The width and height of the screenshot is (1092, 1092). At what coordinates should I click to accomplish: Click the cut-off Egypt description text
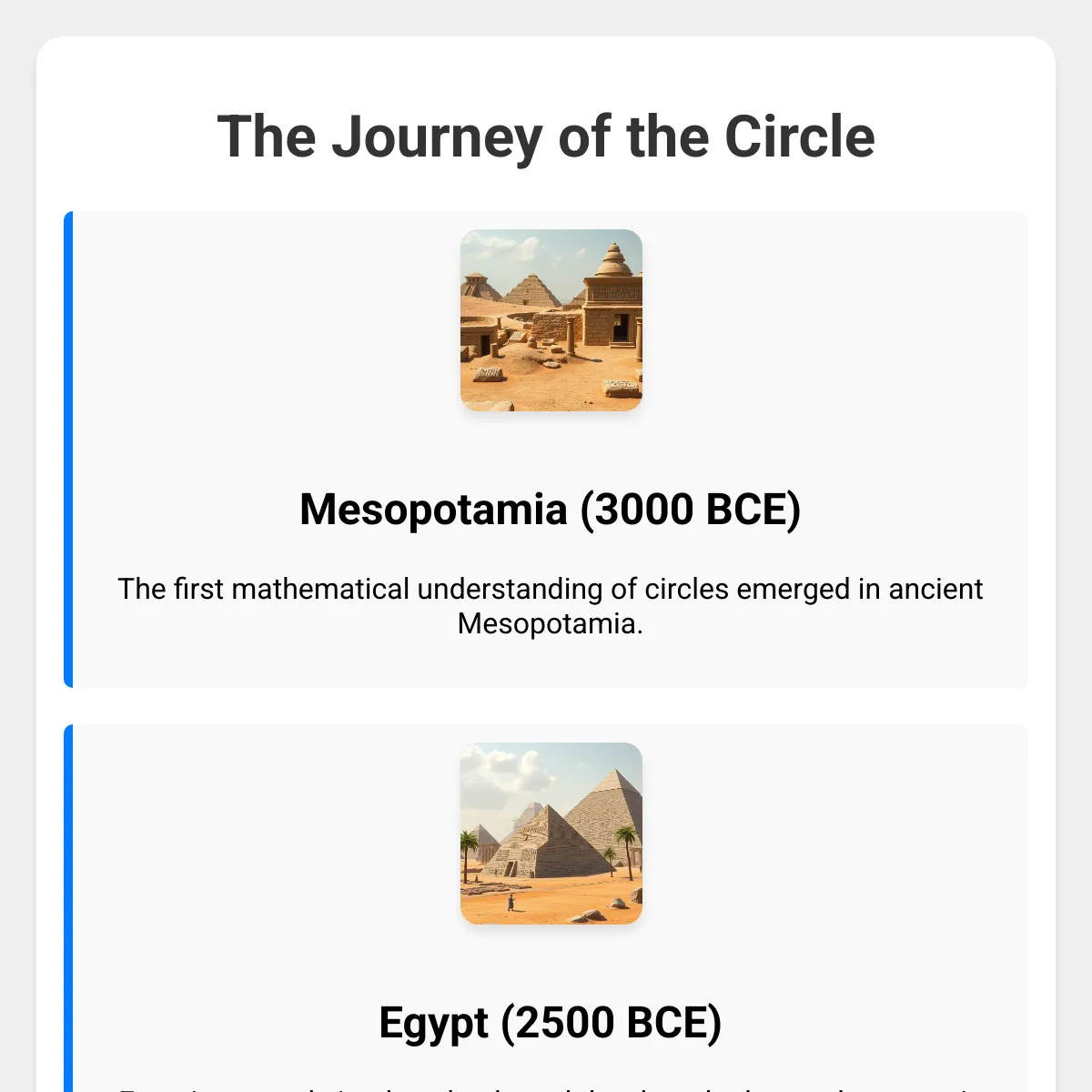[550, 1087]
